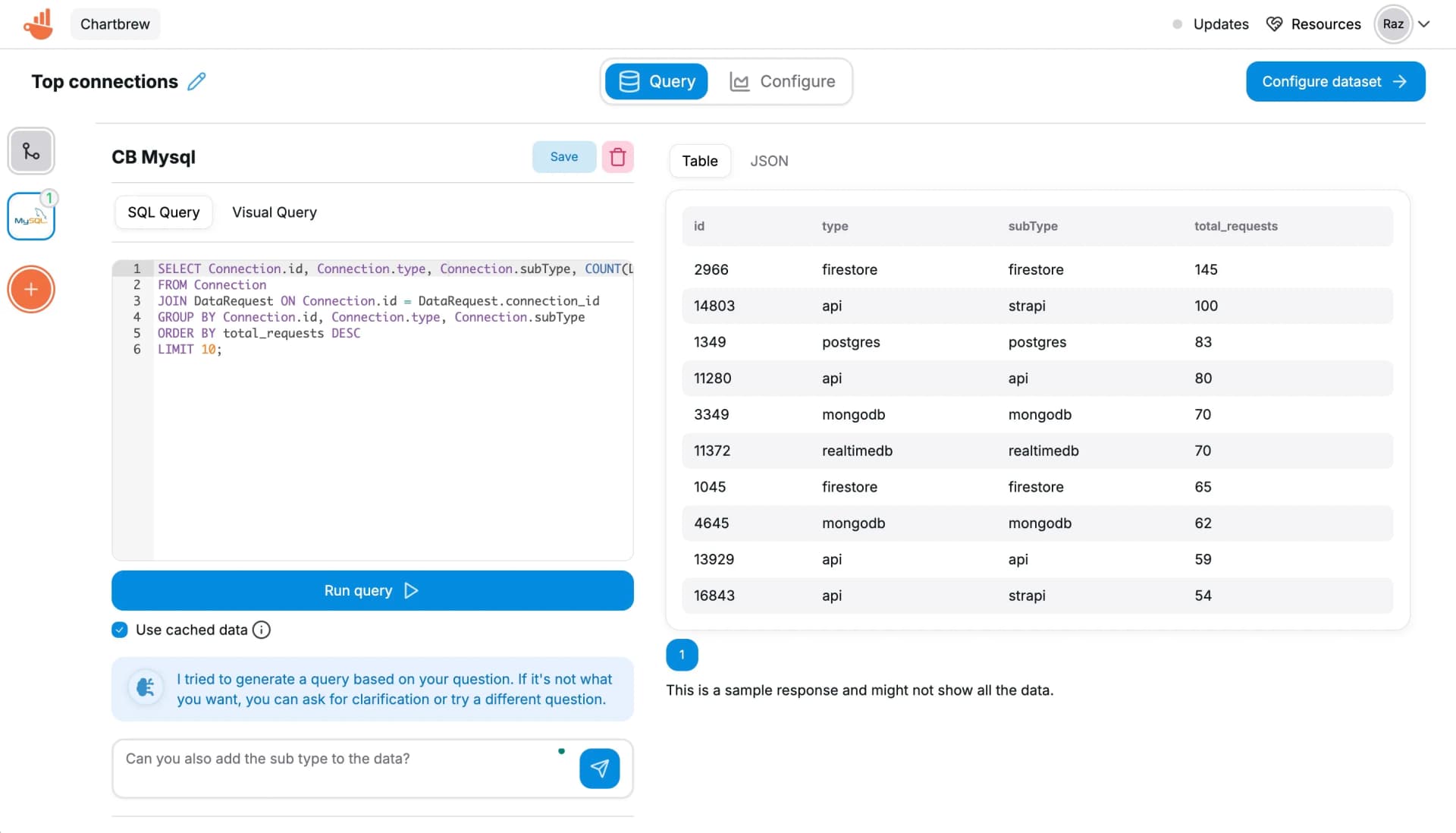The width and height of the screenshot is (1456, 833).
Task: Show cached data info tooltip
Action: (x=262, y=630)
